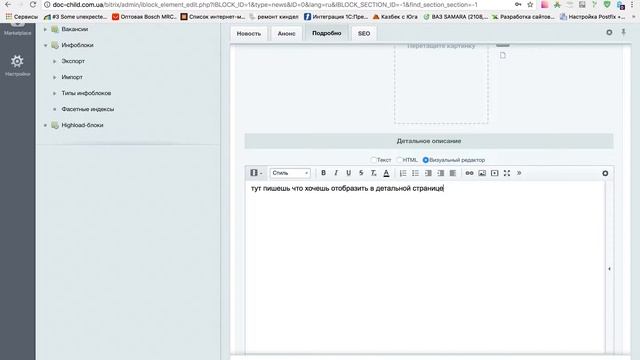
Task: Expand the editor to fullscreen
Action: coord(507,173)
